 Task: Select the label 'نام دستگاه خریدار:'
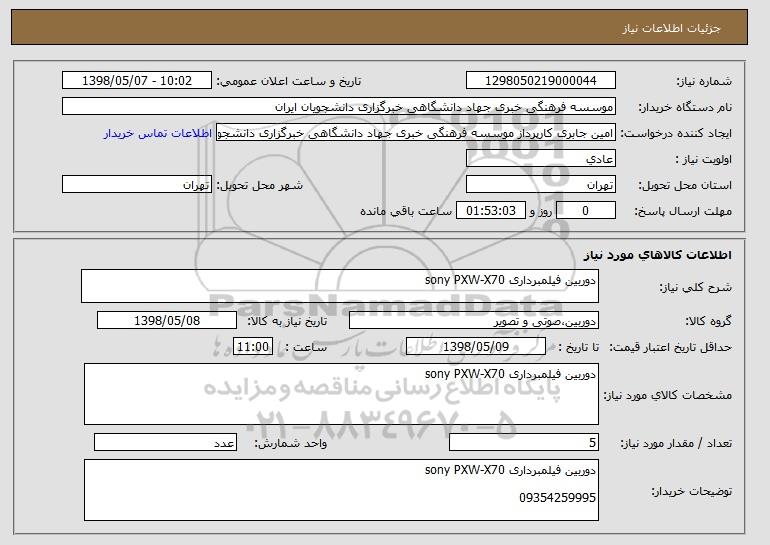(x=685, y=107)
